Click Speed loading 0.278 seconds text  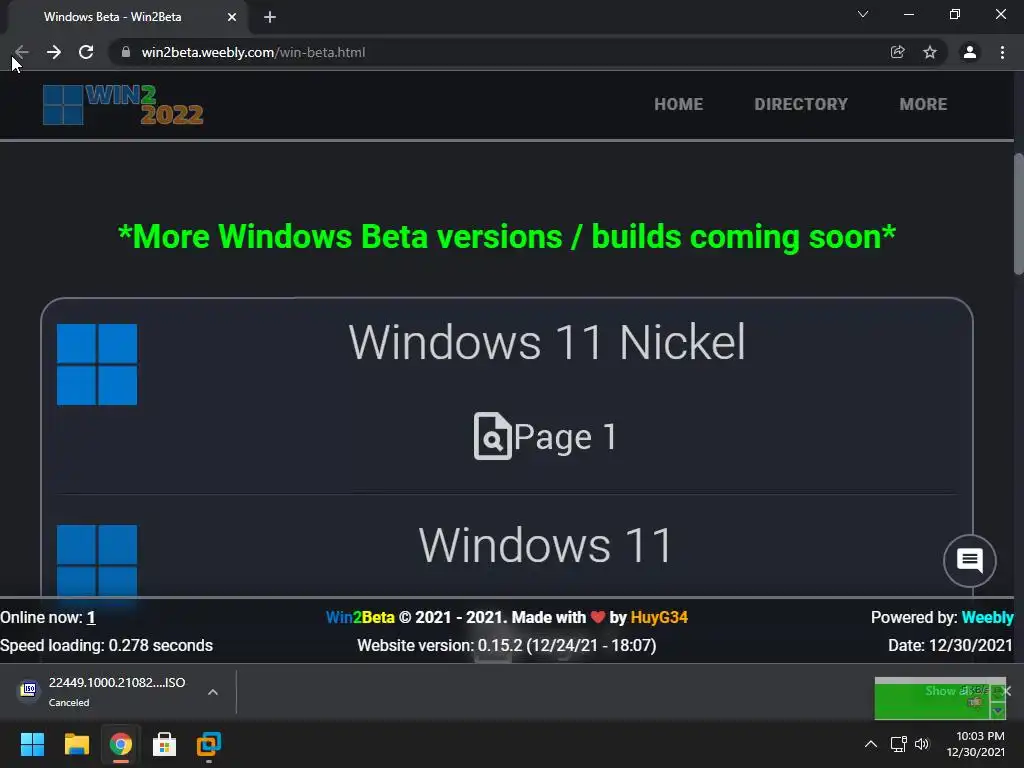106,645
